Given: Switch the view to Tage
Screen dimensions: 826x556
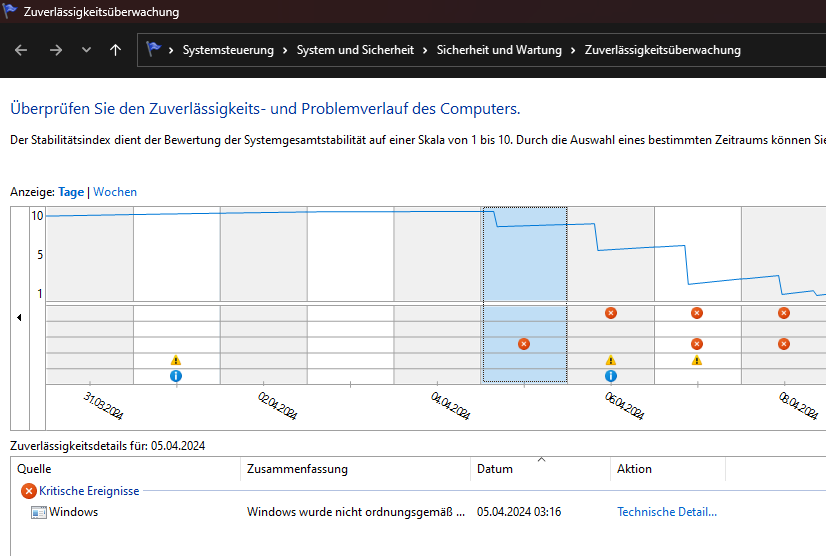Looking at the screenshot, I should (x=71, y=192).
